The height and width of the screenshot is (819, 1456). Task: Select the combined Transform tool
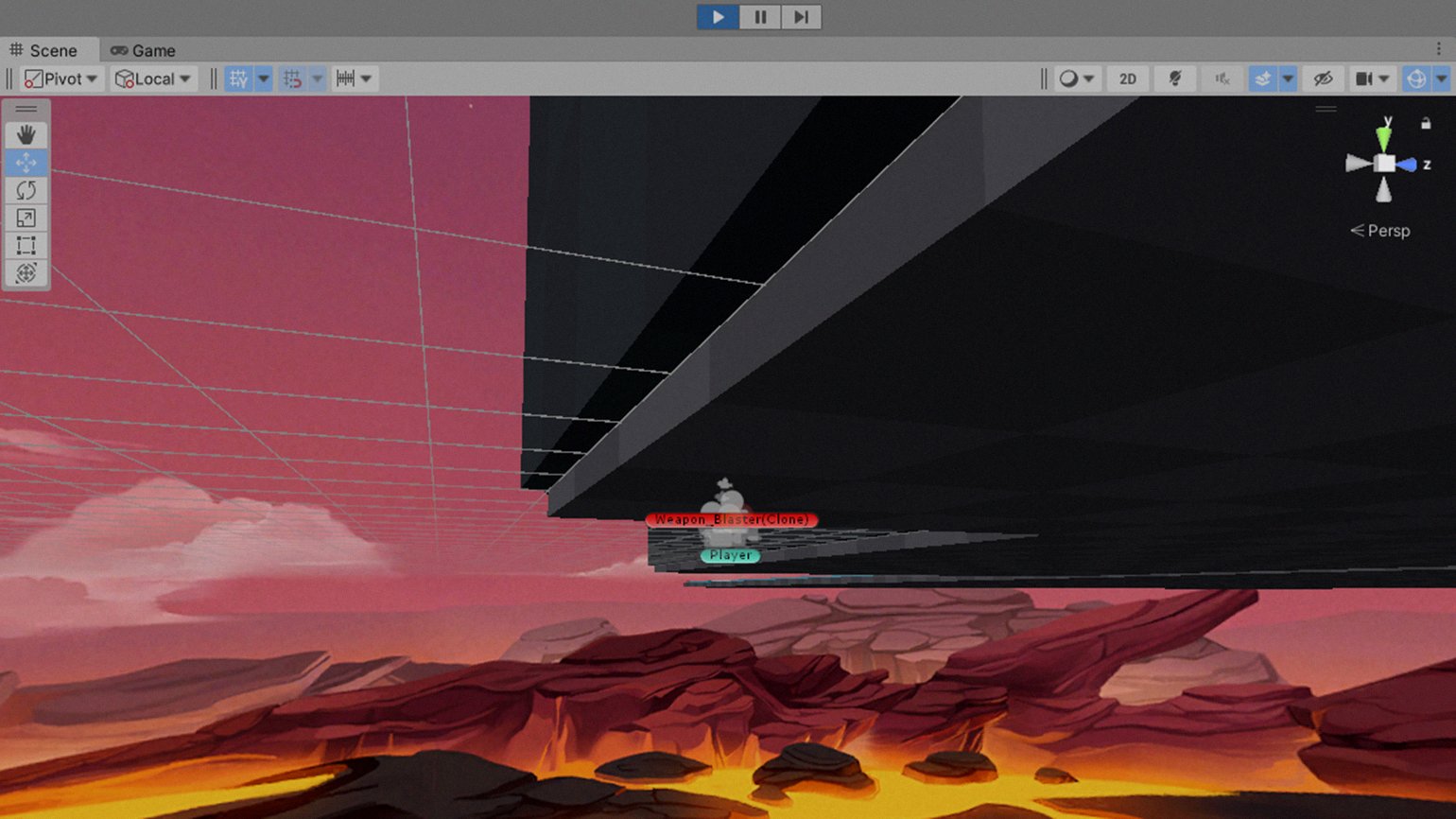(26, 273)
